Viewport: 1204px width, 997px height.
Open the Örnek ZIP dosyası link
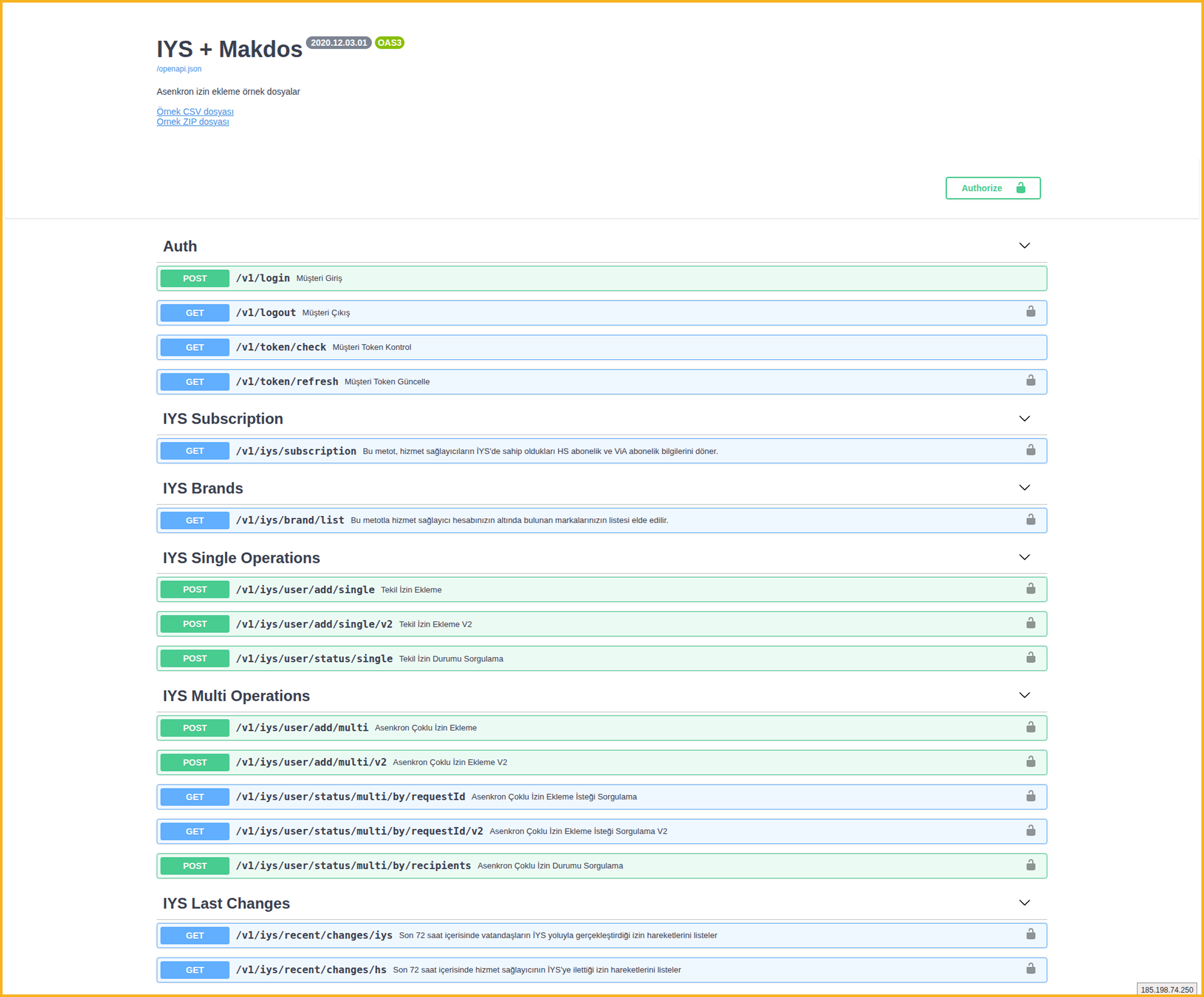point(192,122)
